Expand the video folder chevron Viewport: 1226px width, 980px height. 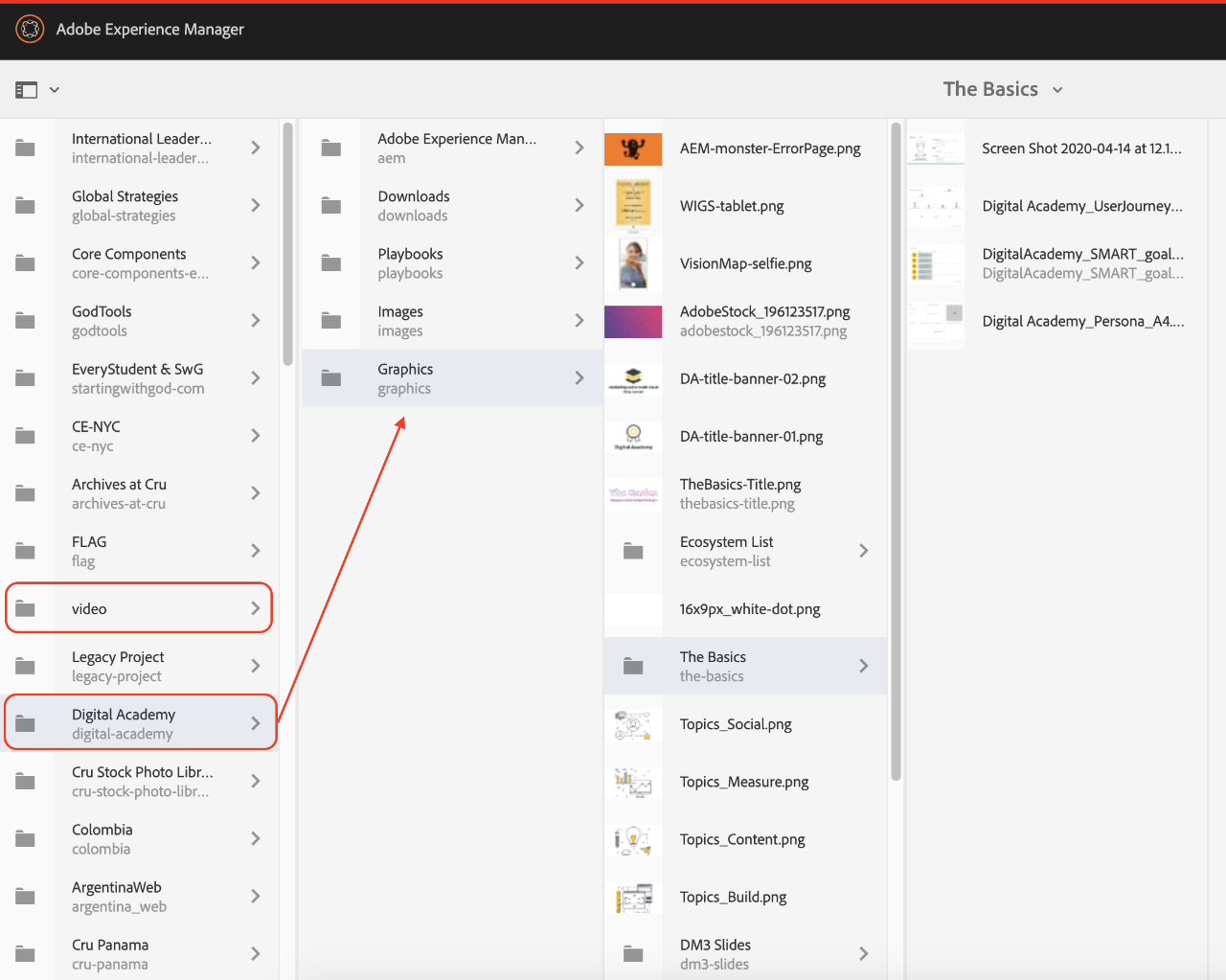(x=256, y=608)
